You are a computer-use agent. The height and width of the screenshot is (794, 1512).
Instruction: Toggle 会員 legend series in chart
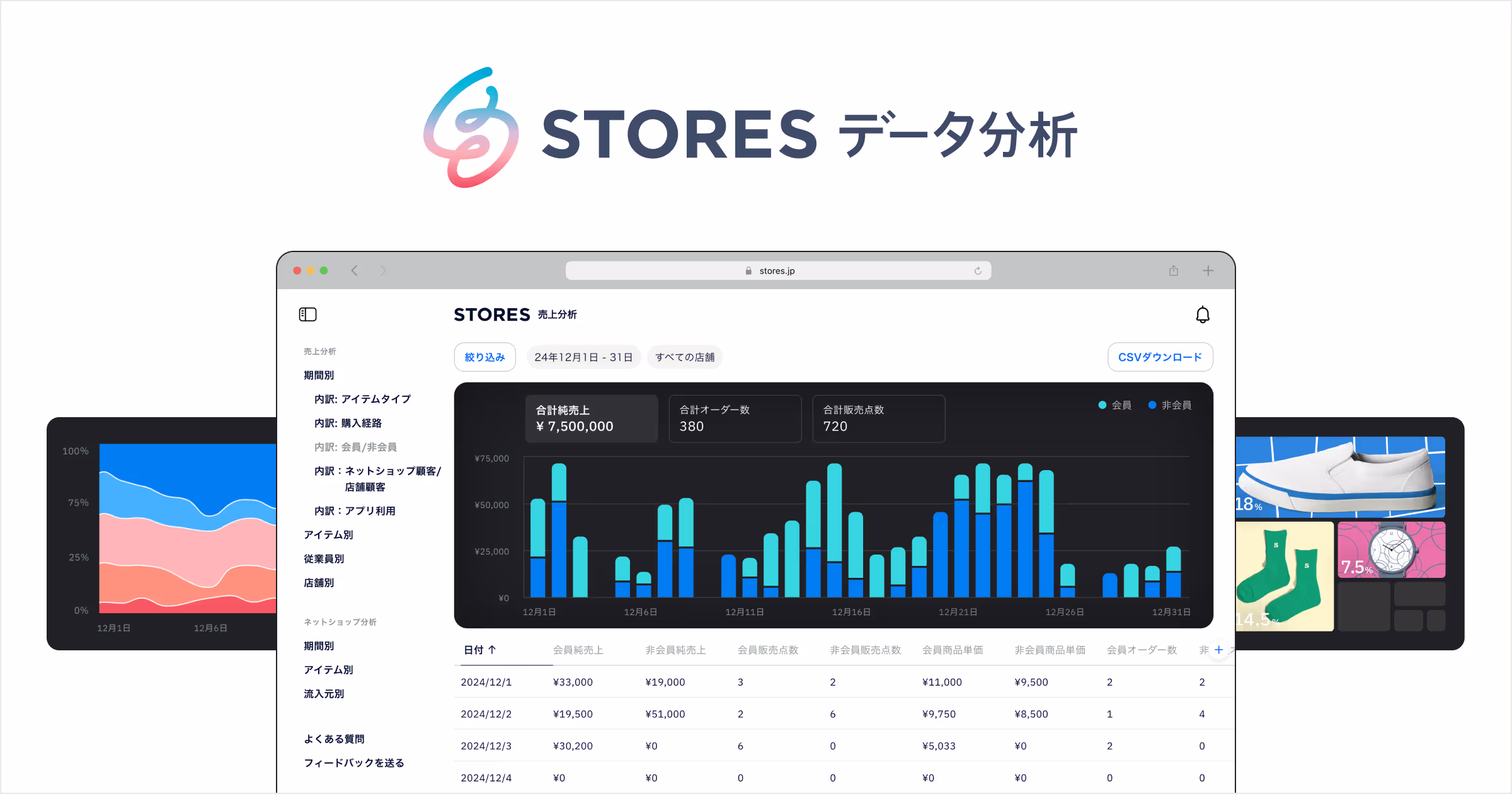[1115, 405]
